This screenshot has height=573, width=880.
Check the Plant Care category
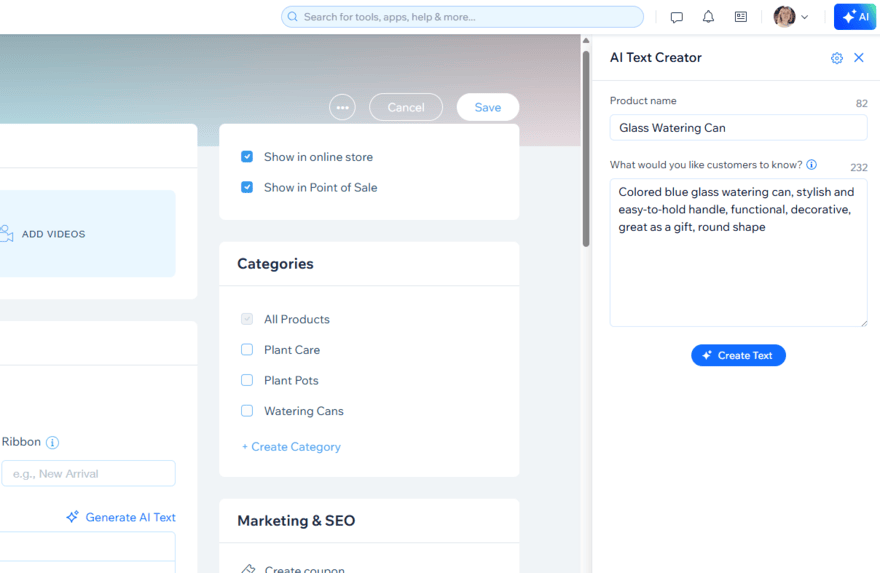[247, 350]
